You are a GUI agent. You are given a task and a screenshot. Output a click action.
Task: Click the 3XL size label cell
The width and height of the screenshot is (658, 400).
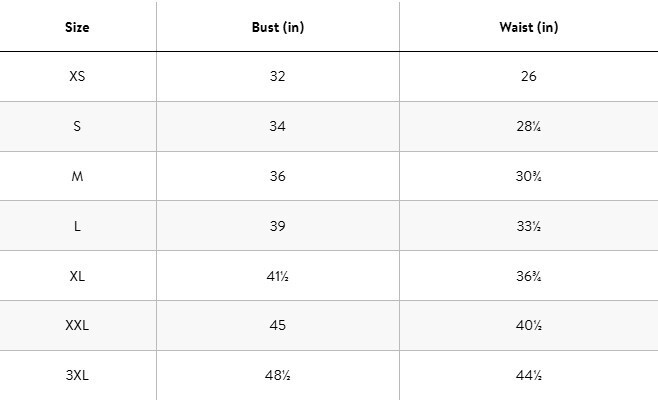click(77, 376)
